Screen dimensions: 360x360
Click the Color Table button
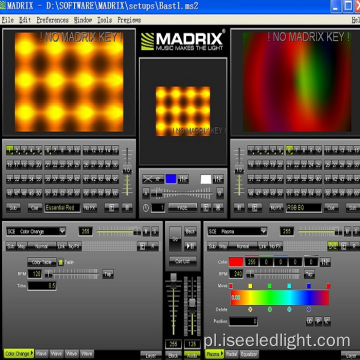coord(42,262)
